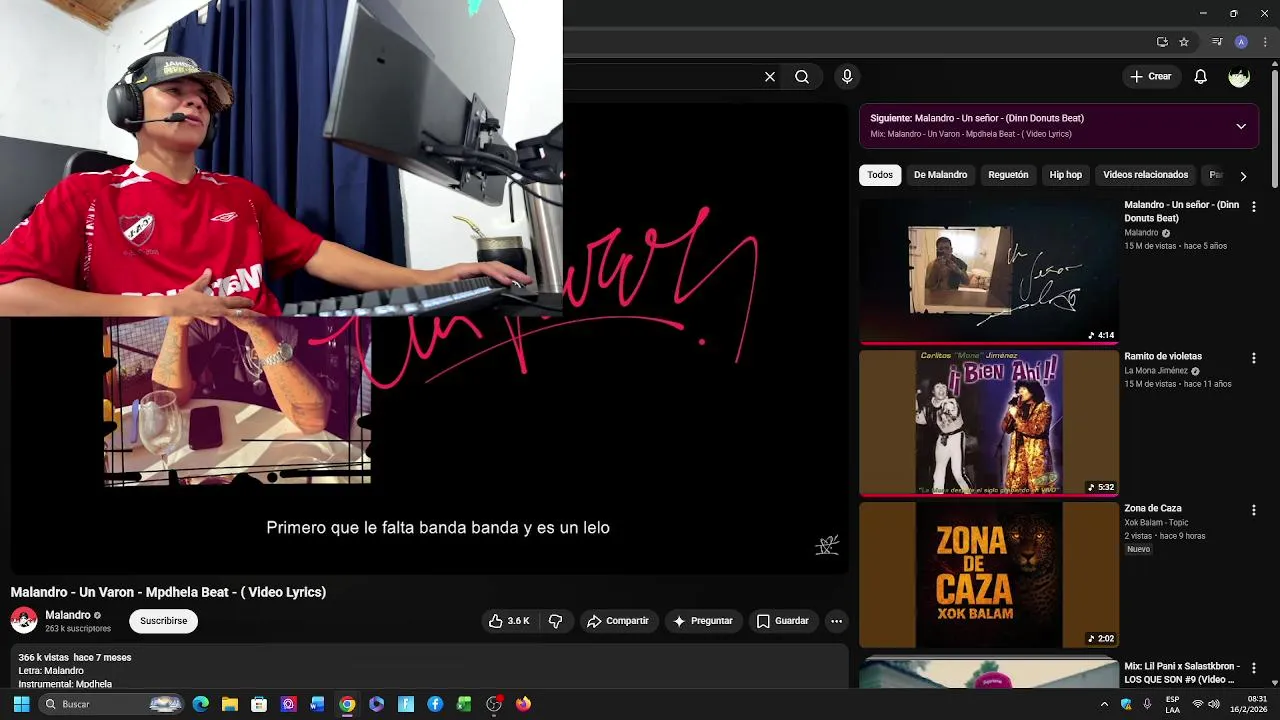Open the taskbar volume icon
Viewport: 1280px width, 720px height.
[x=1214, y=704]
